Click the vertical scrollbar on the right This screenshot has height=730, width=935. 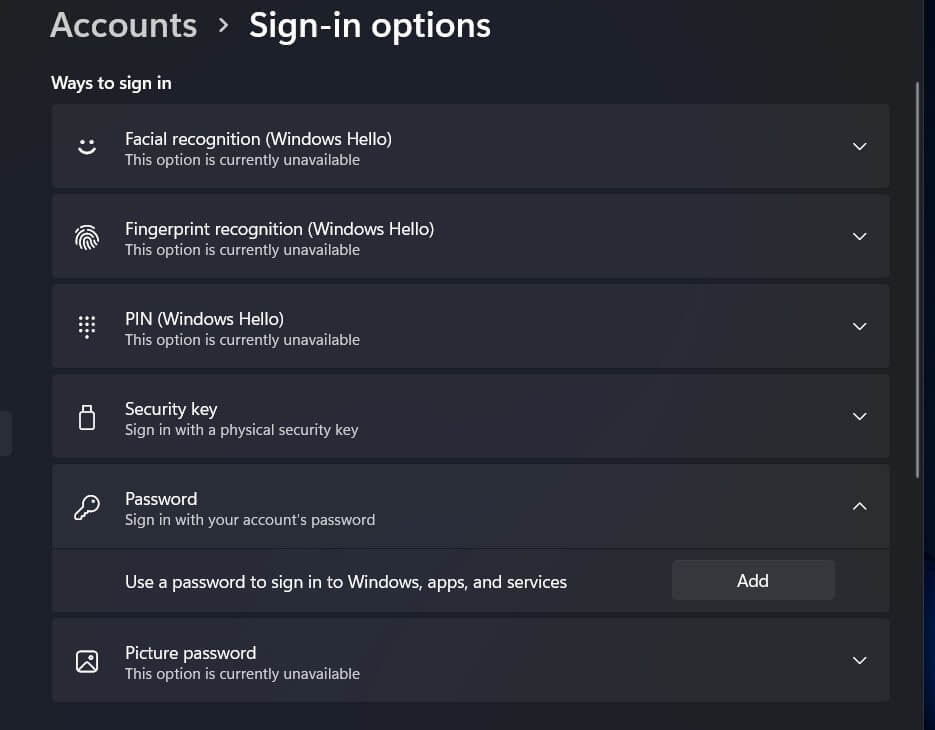(x=917, y=279)
